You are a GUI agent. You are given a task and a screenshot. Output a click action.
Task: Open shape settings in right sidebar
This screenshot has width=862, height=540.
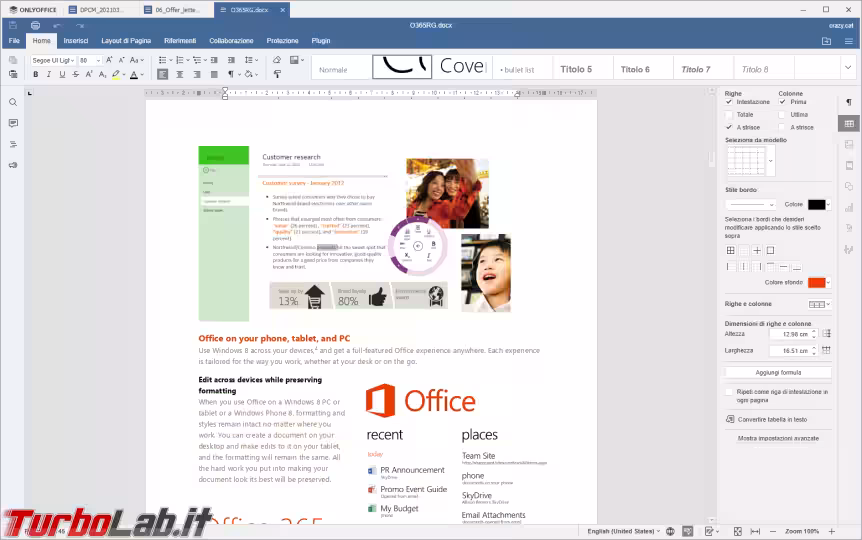click(849, 186)
